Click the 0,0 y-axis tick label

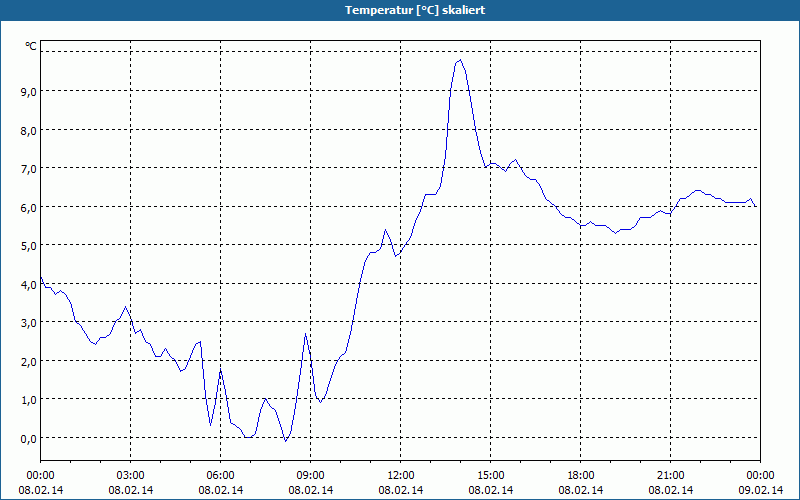(x=30, y=439)
